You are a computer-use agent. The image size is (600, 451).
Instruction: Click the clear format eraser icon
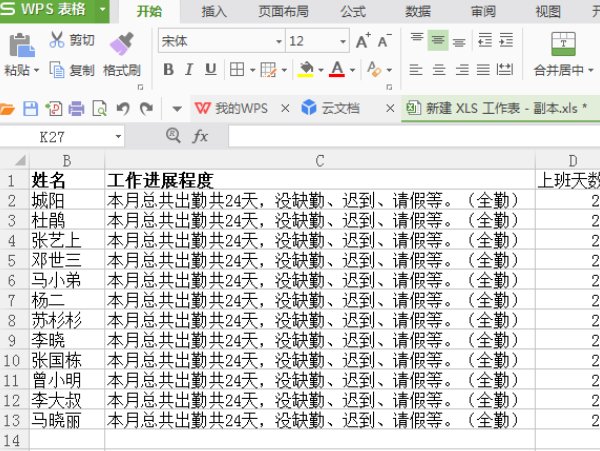tap(374, 70)
